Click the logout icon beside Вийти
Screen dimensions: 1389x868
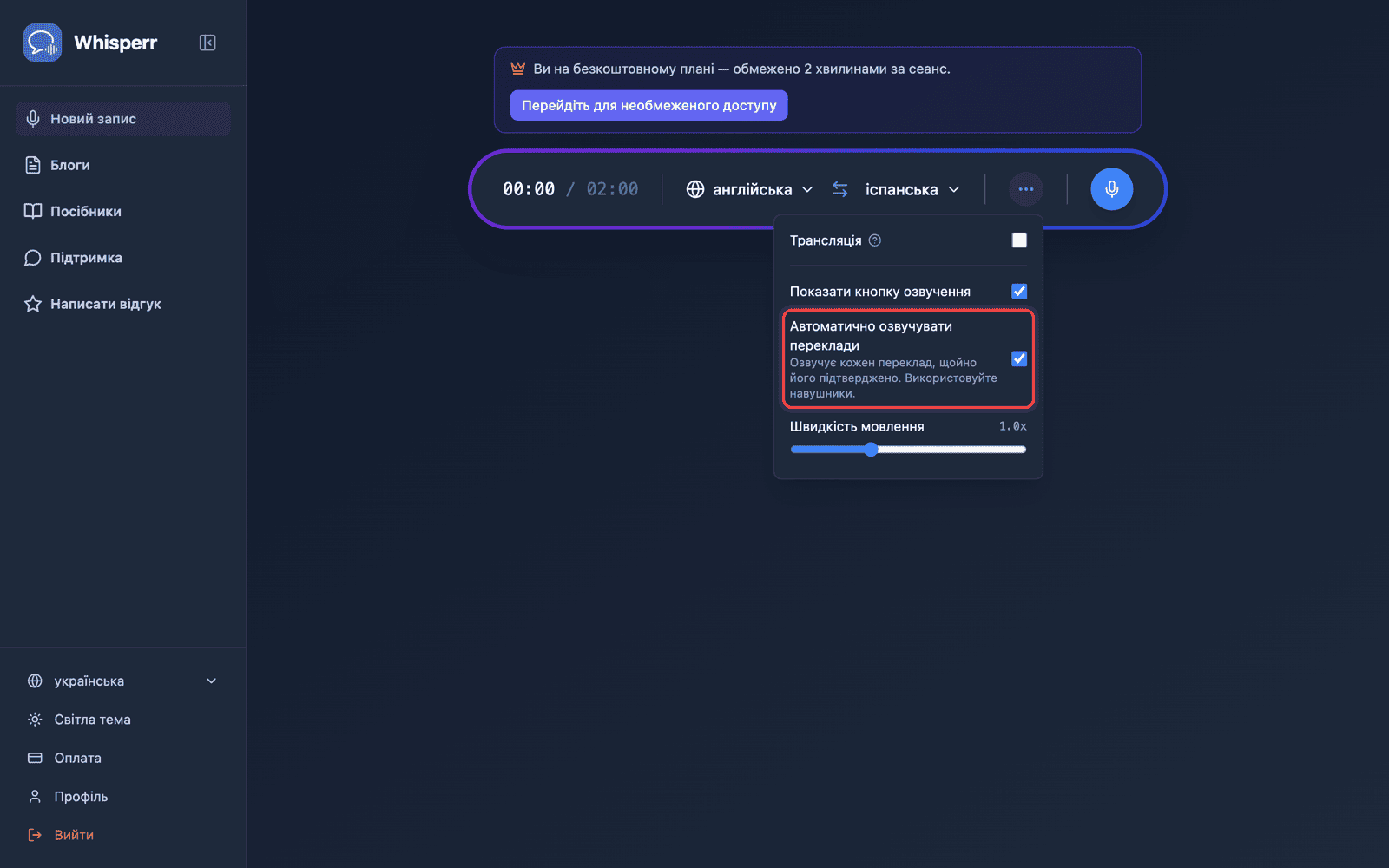[x=35, y=835]
